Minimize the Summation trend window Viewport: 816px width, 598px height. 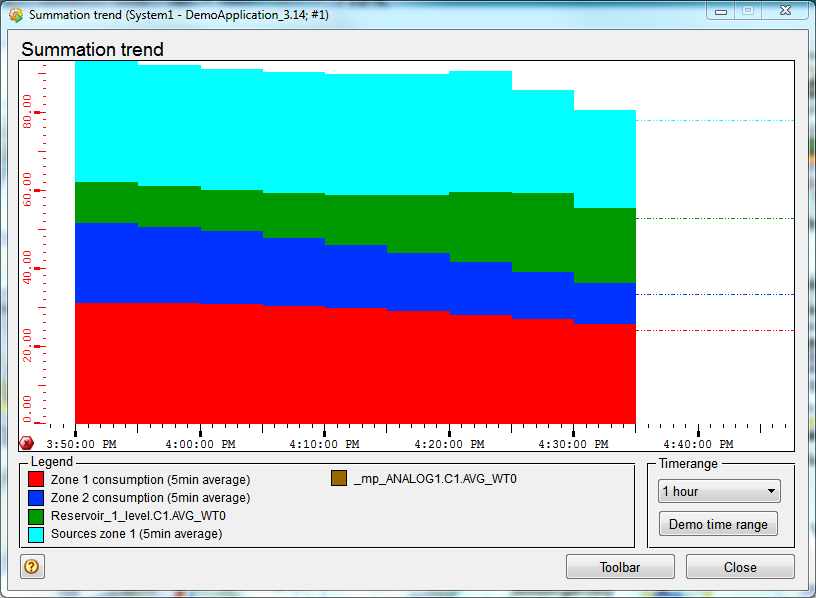point(721,11)
